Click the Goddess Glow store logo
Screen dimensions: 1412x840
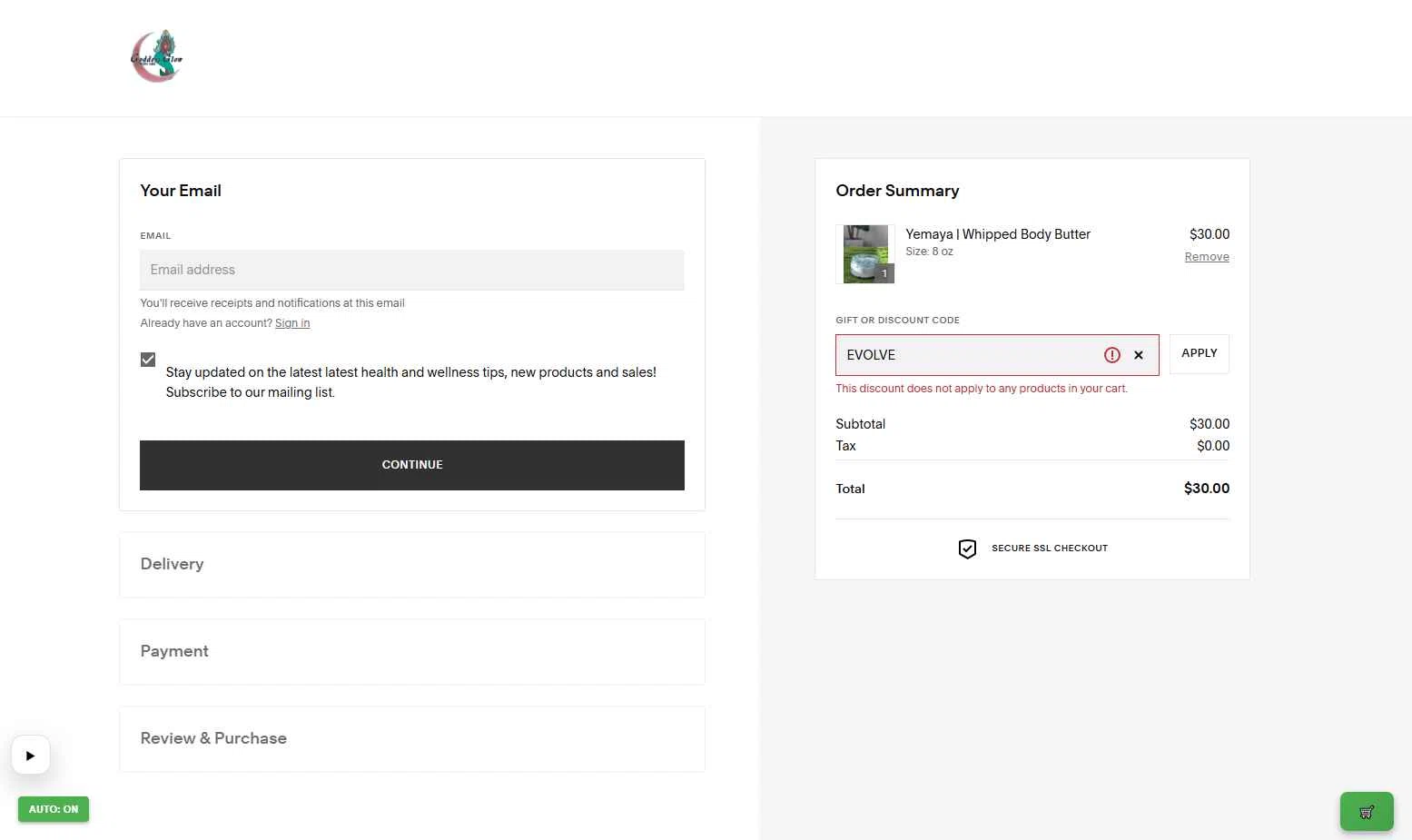[157, 56]
